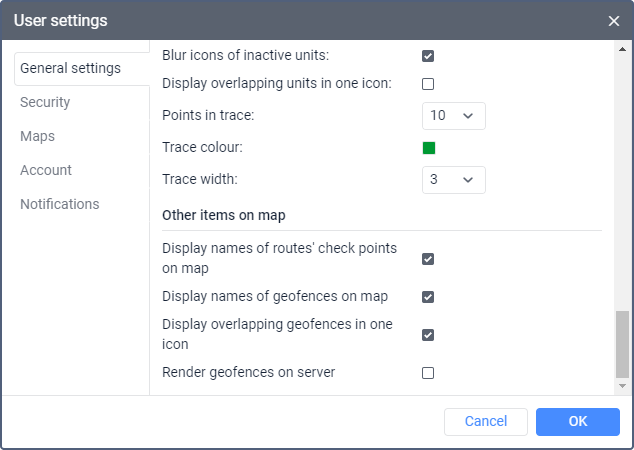Disable Display overlapping geofences in one icon
The width and height of the screenshot is (634, 450).
coord(428,335)
